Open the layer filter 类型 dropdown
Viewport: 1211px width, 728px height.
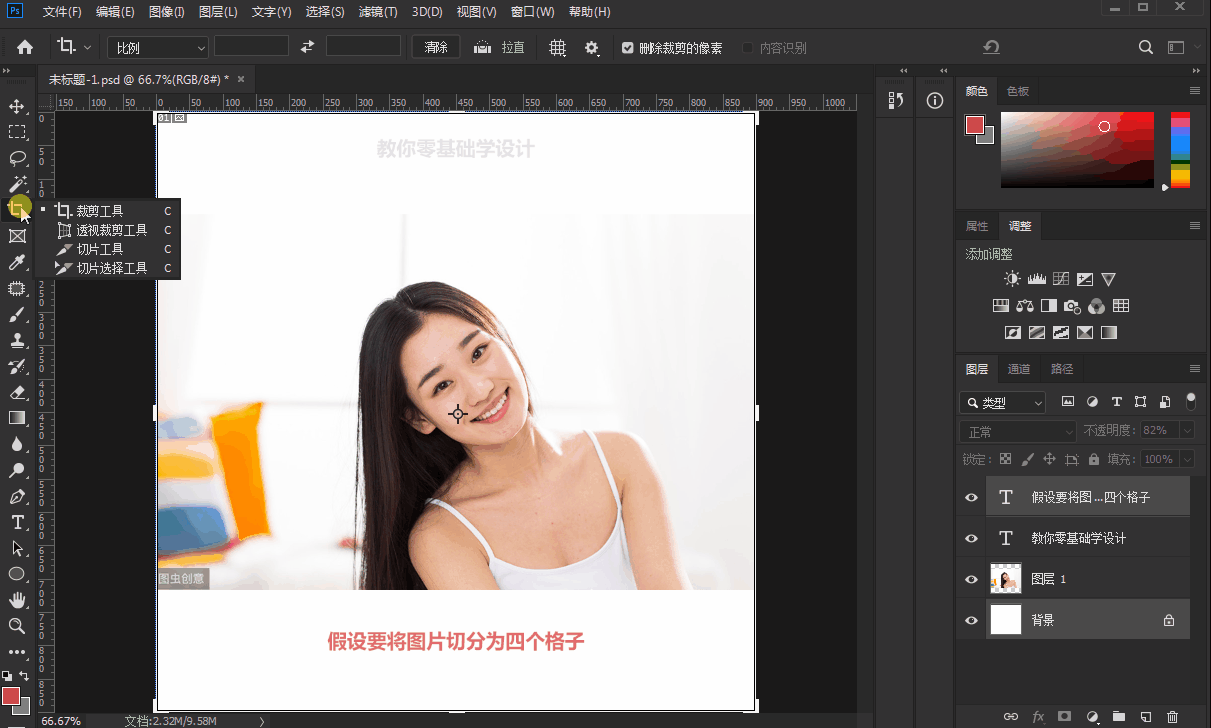1002,403
